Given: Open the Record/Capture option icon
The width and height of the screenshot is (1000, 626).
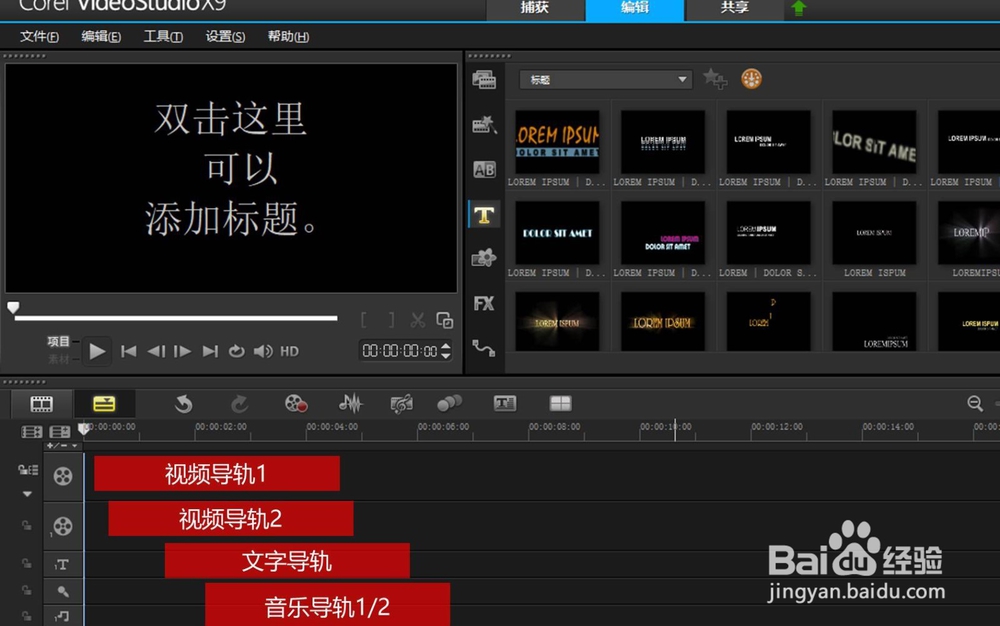Looking at the screenshot, I should [x=296, y=404].
